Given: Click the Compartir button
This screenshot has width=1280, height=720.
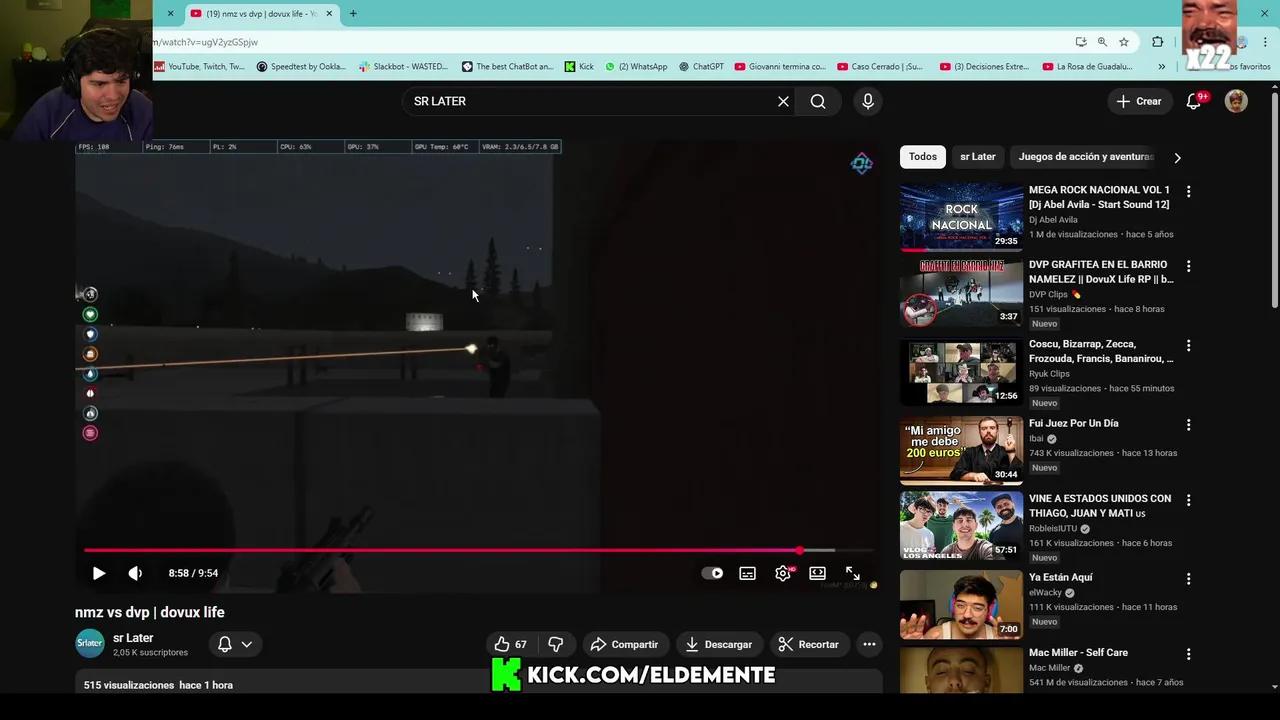Looking at the screenshot, I should coord(623,644).
